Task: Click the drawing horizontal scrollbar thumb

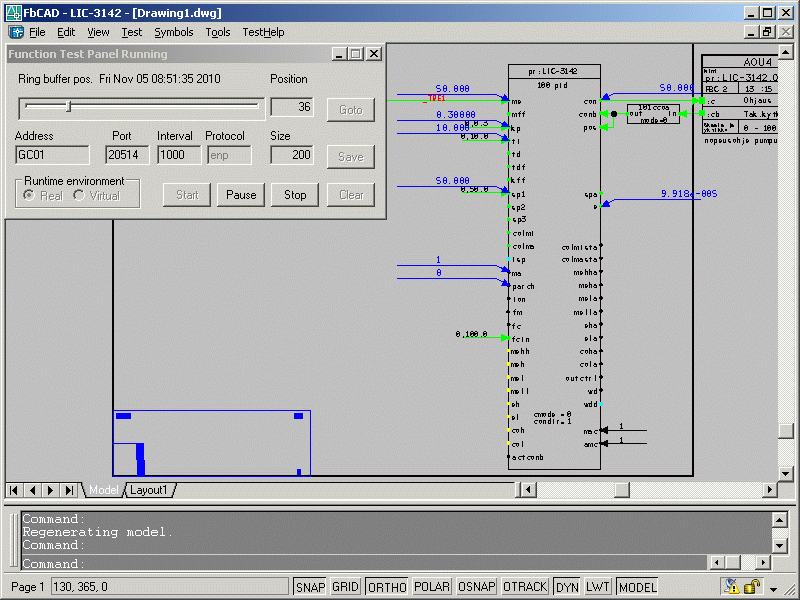Action: coord(621,490)
